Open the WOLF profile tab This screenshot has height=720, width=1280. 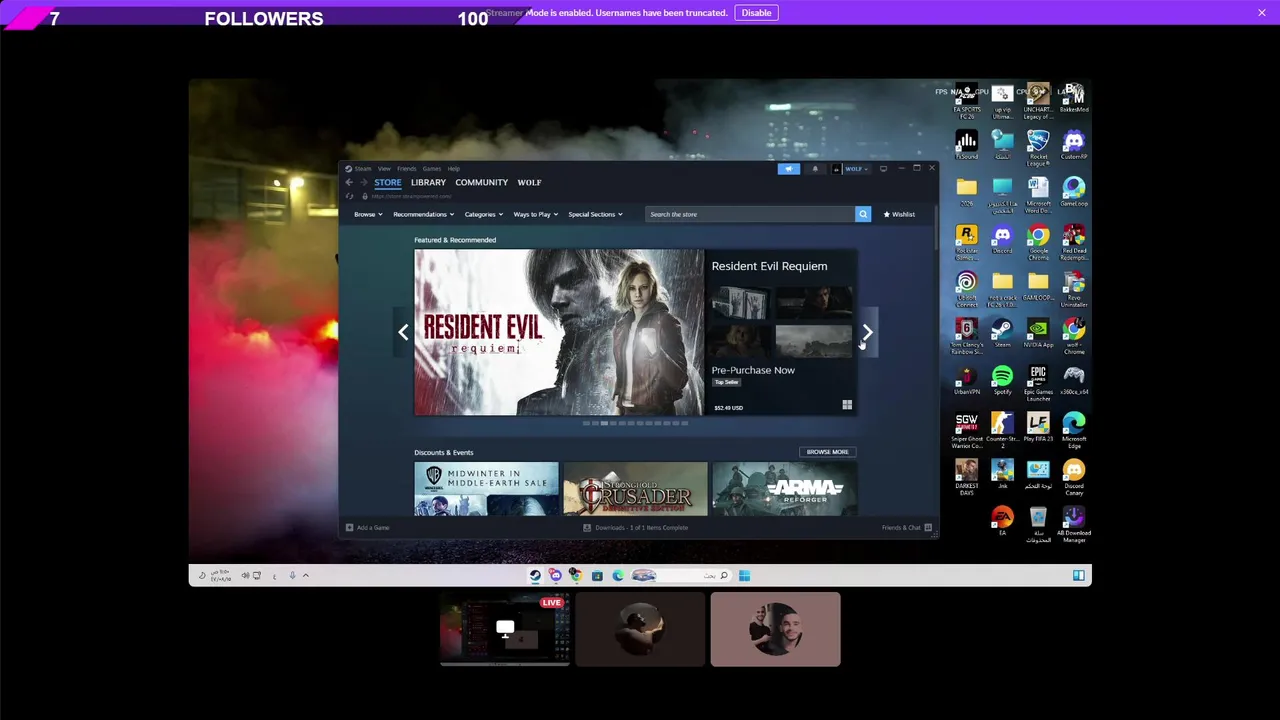coord(529,183)
